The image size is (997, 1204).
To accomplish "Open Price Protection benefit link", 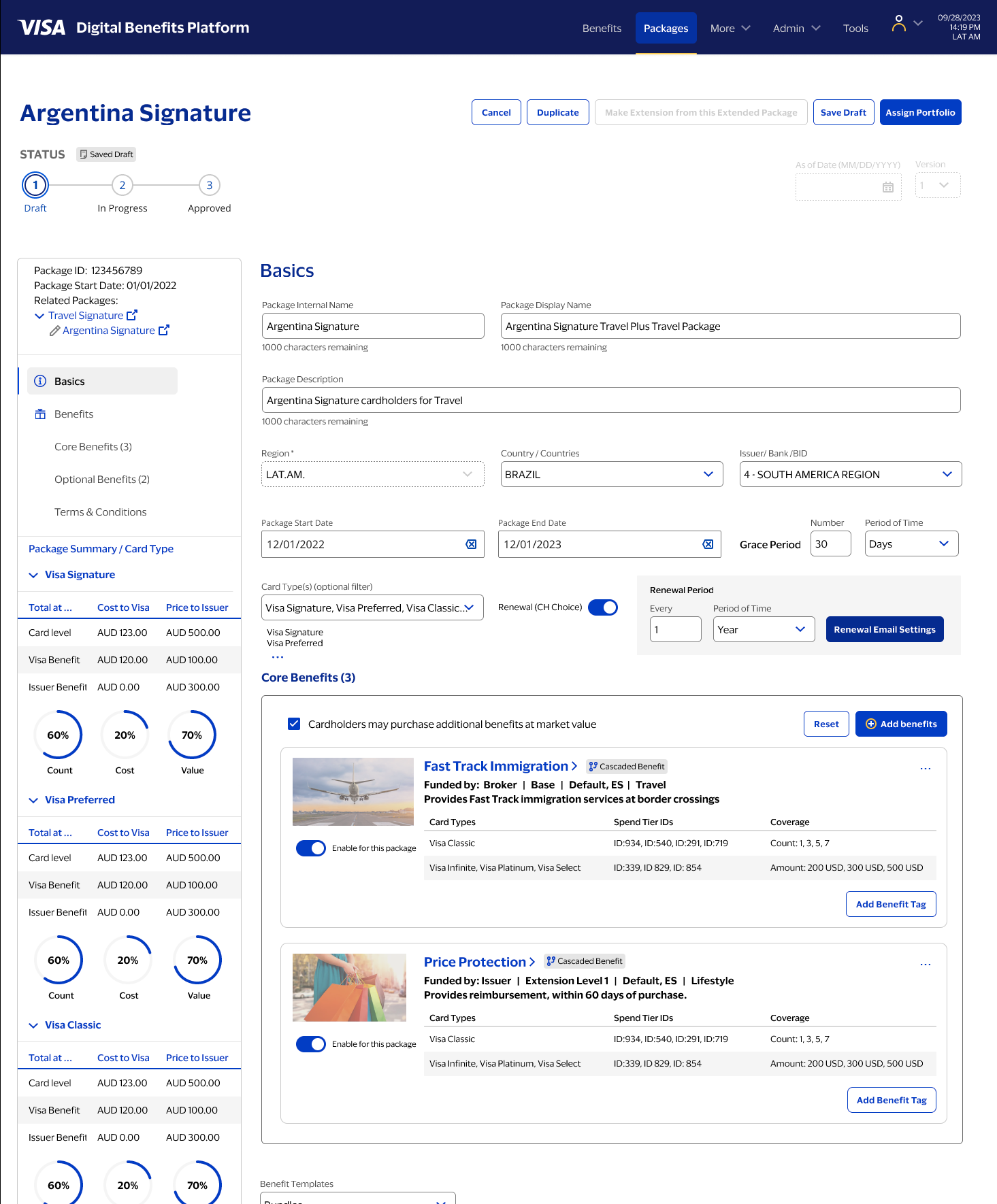I will [x=479, y=962].
